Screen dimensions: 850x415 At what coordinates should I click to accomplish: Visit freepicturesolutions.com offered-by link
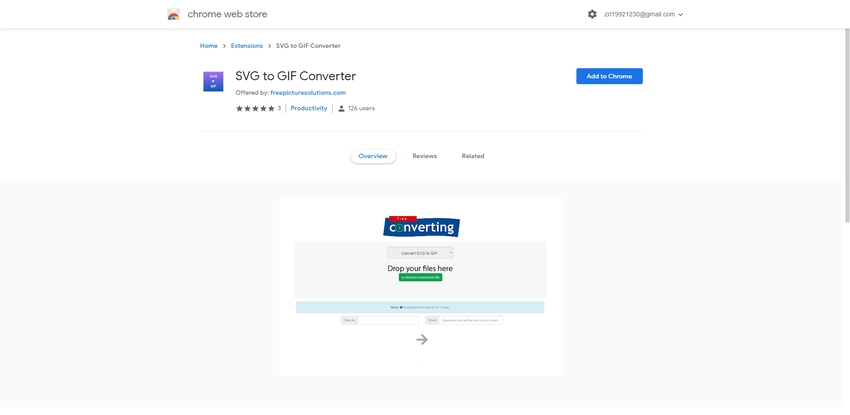308,93
